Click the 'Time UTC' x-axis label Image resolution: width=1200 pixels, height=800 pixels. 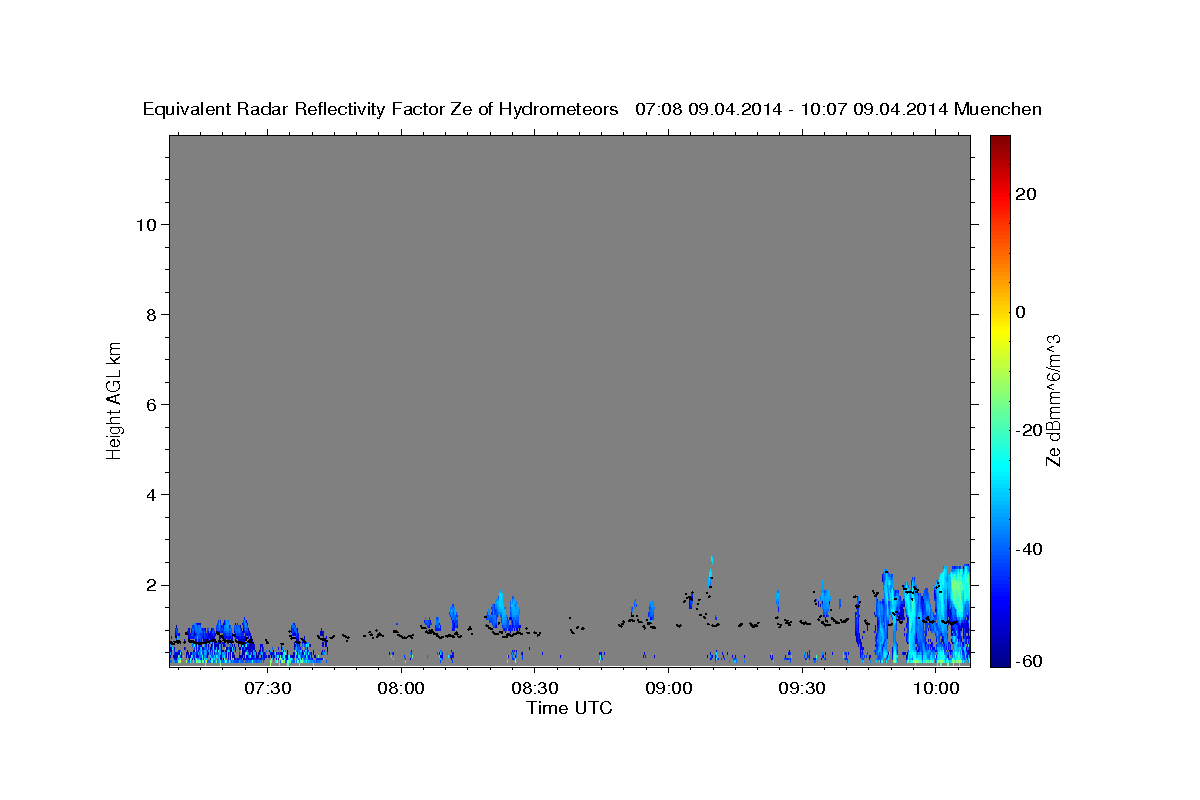pyautogui.click(x=569, y=708)
